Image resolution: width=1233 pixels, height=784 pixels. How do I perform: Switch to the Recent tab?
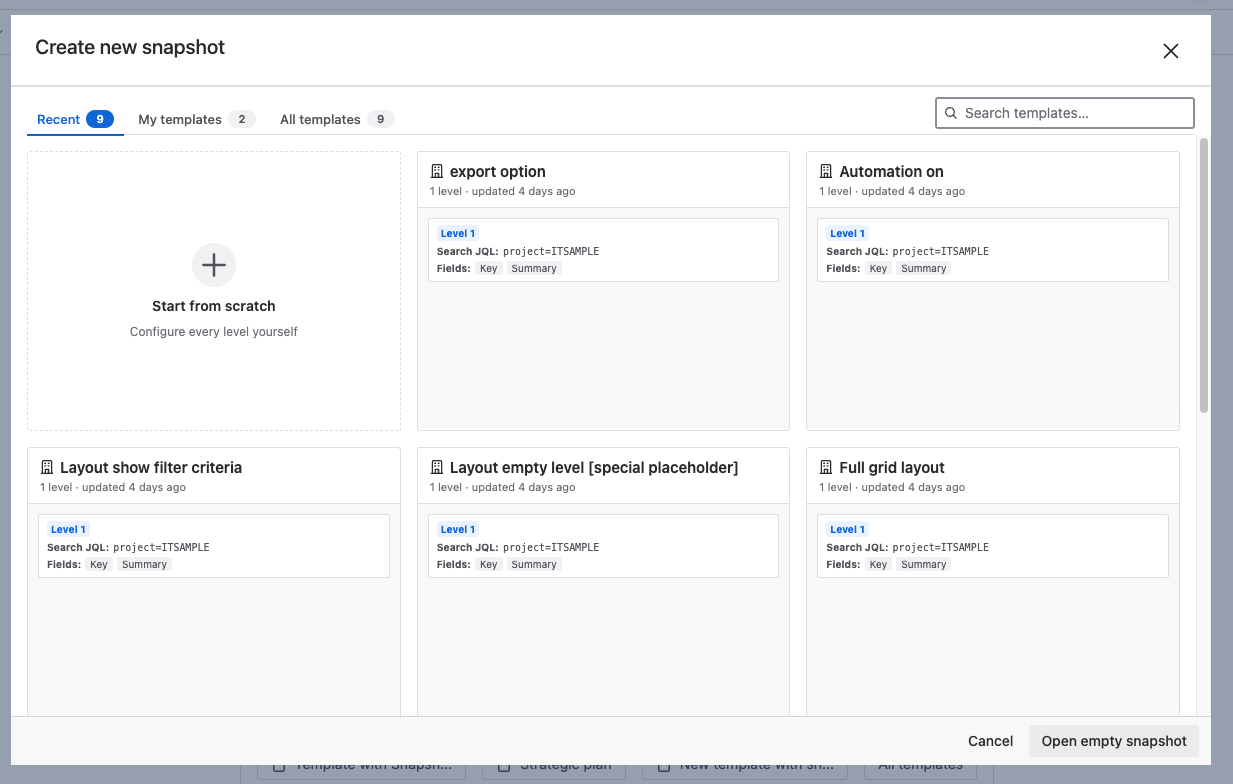tap(75, 119)
